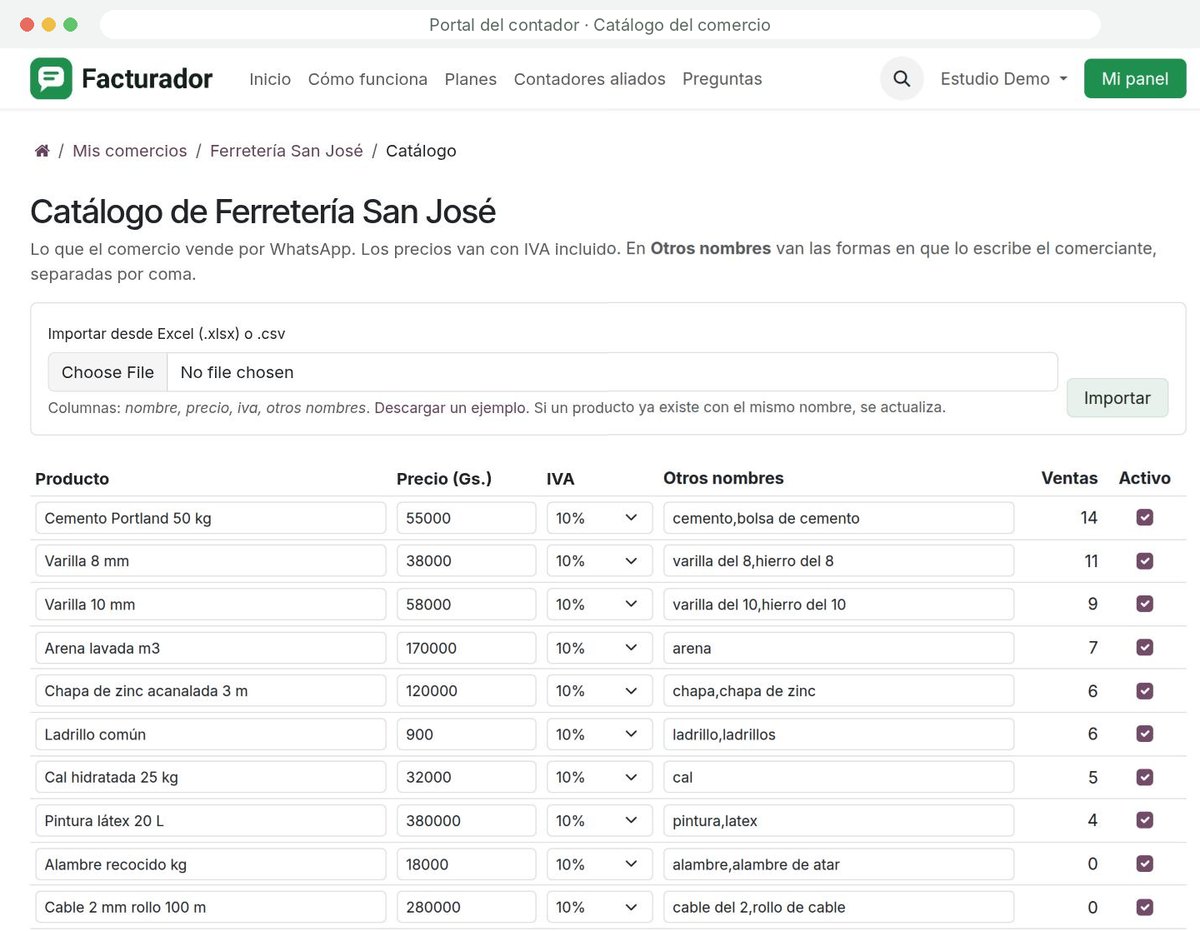Image resolution: width=1200 pixels, height=931 pixels.
Task: Open IVA dropdown for Cable 2 mm
Action: tap(599, 907)
